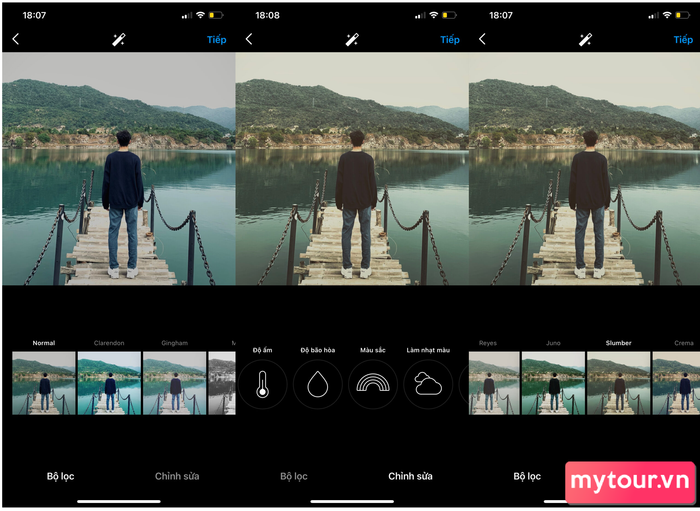Open the Làm nhạt màu cloud adjustment
The width and height of the screenshot is (700, 511).
[x=428, y=384]
